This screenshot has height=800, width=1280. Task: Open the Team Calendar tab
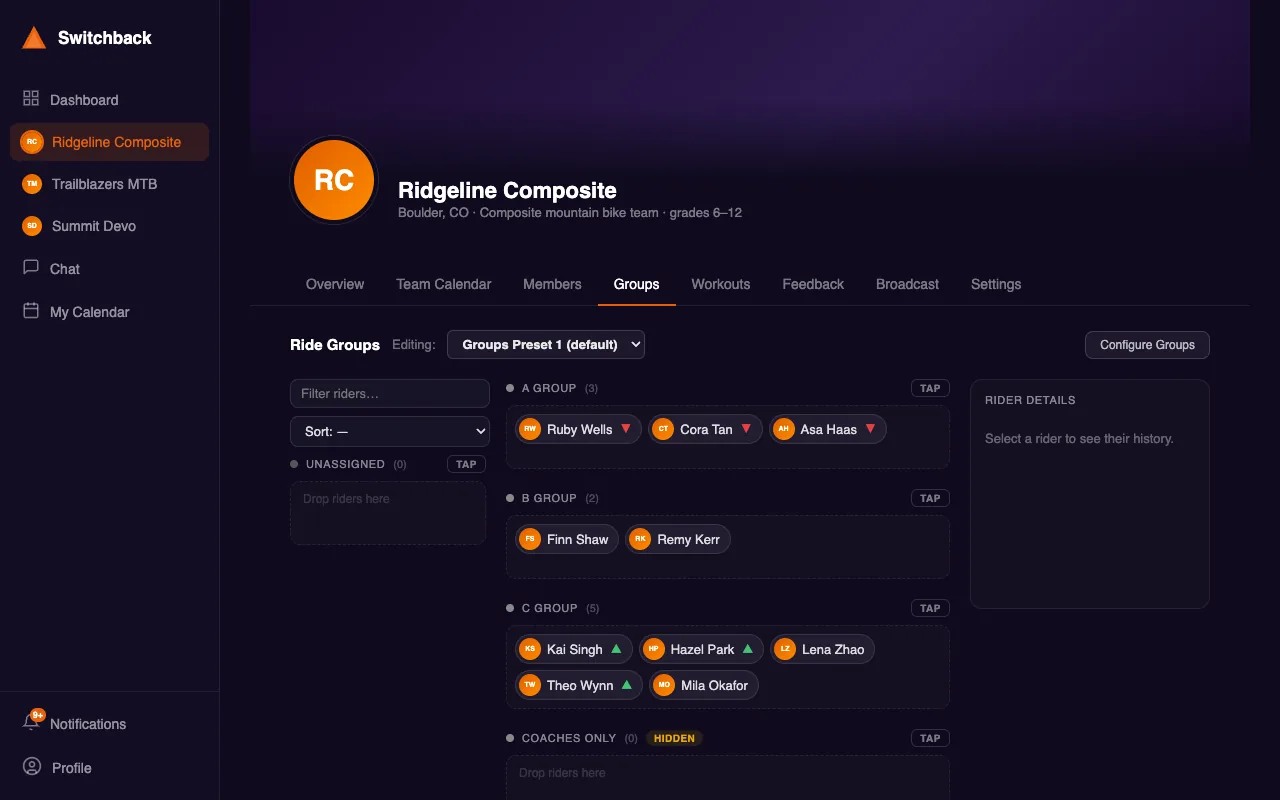pyautogui.click(x=444, y=284)
